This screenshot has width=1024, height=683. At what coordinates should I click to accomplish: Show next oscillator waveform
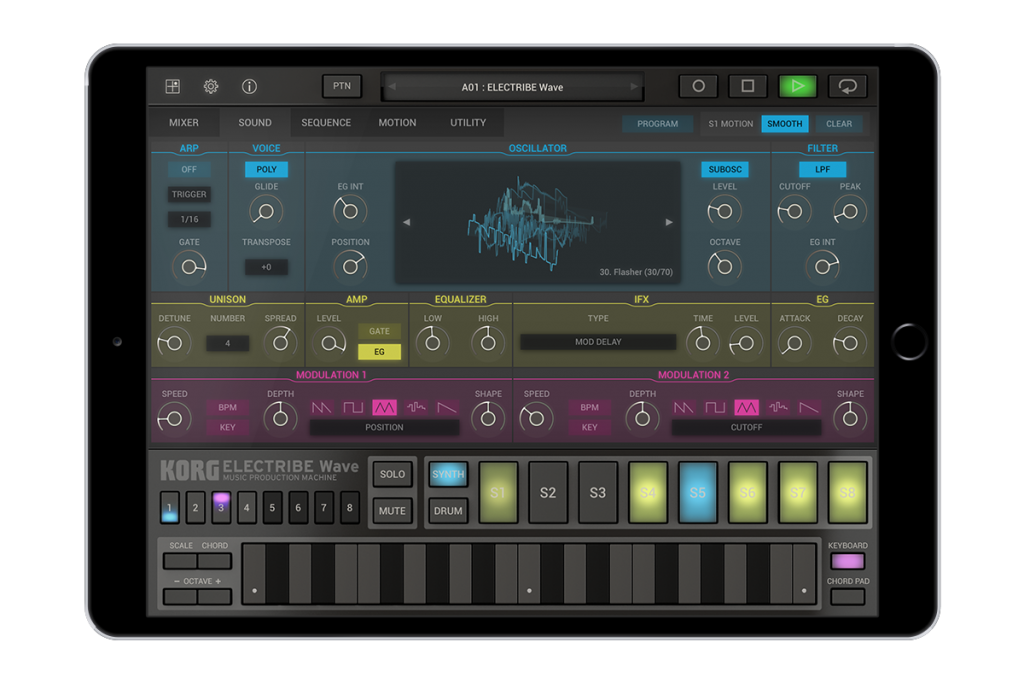(669, 222)
